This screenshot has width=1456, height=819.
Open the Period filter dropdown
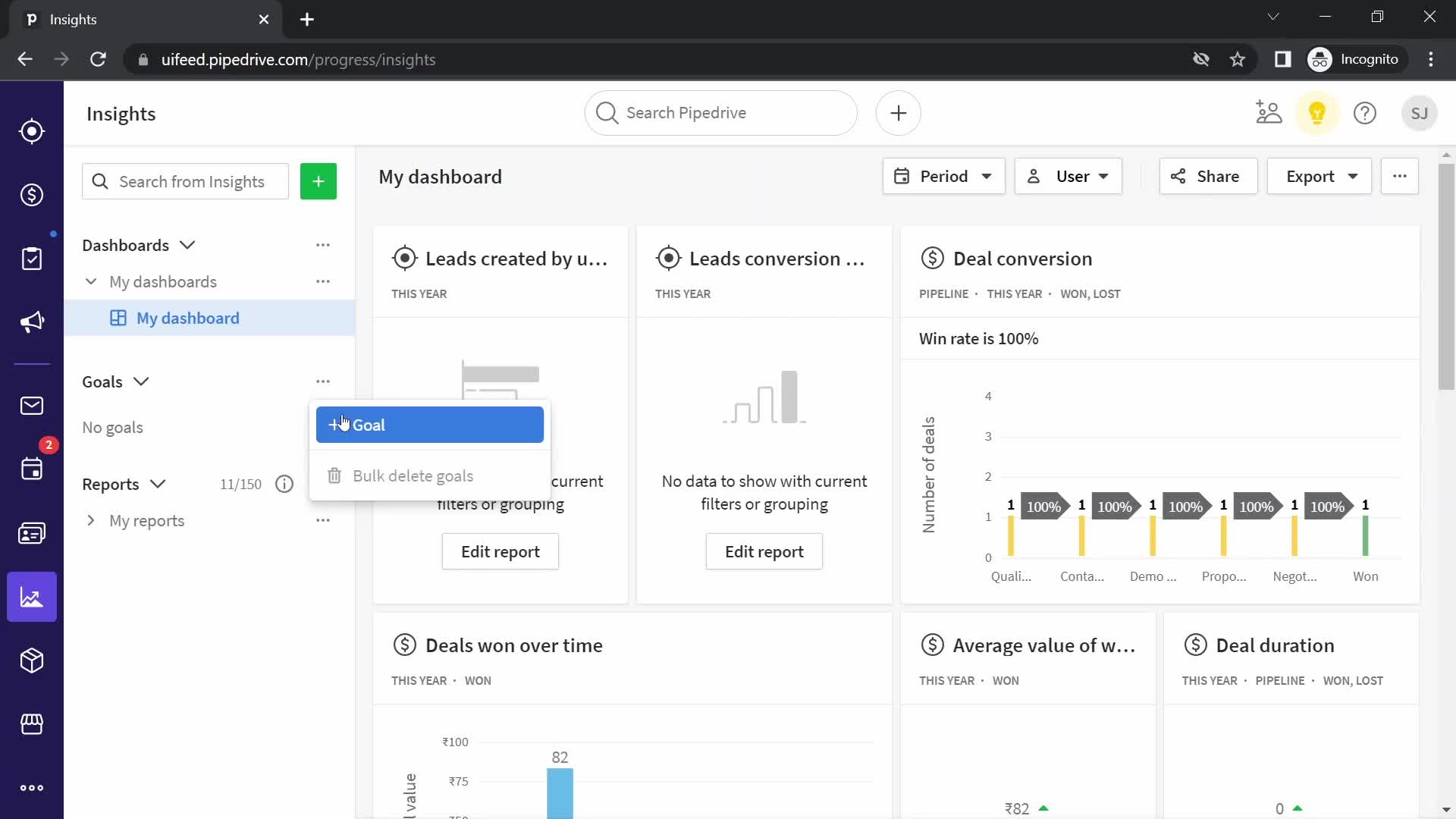(x=944, y=176)
